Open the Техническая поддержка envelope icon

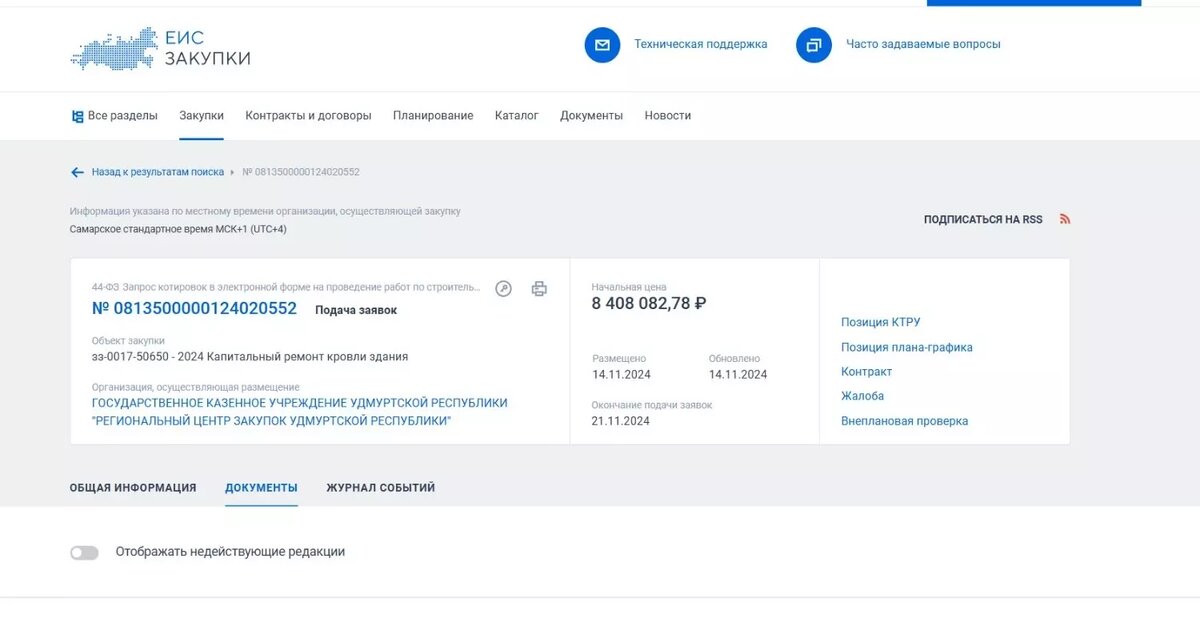[602, 44]
